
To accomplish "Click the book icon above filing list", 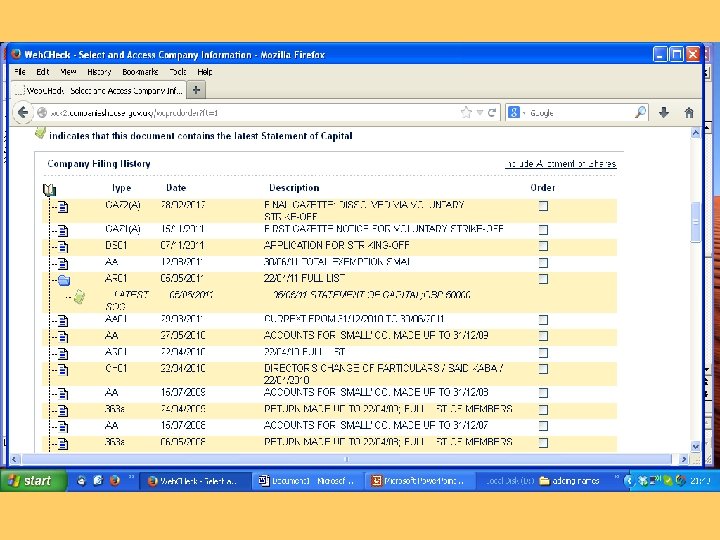I will coord(49,189).
